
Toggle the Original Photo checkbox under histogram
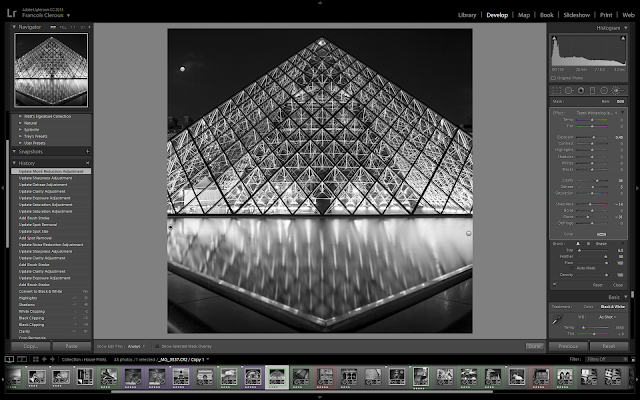click(553, 78)
